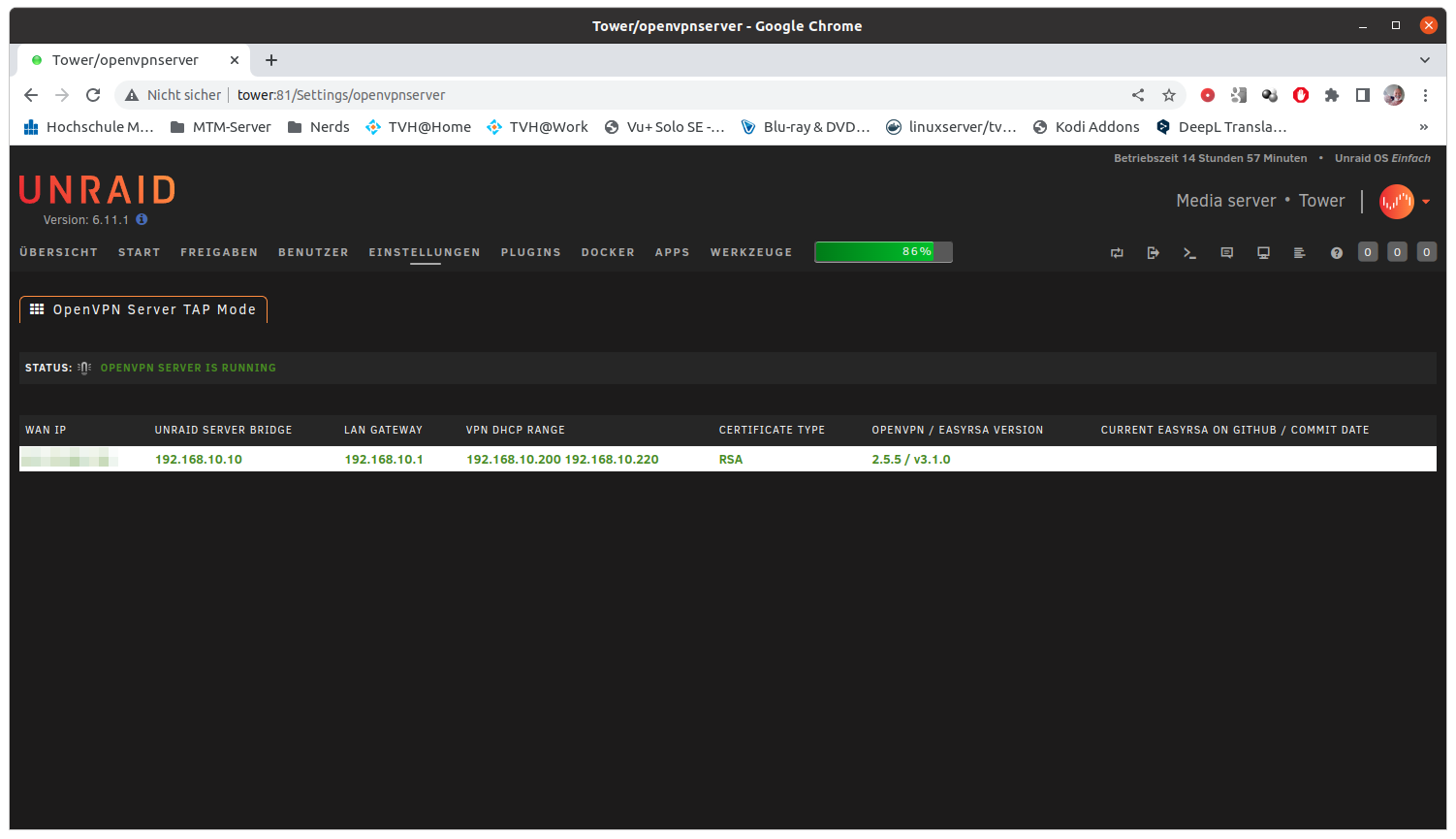Viewport: 1456px width, 839px height.
Task: Click the LAN gateway value 192.168.10.1
Action: (x=384, y=460)
